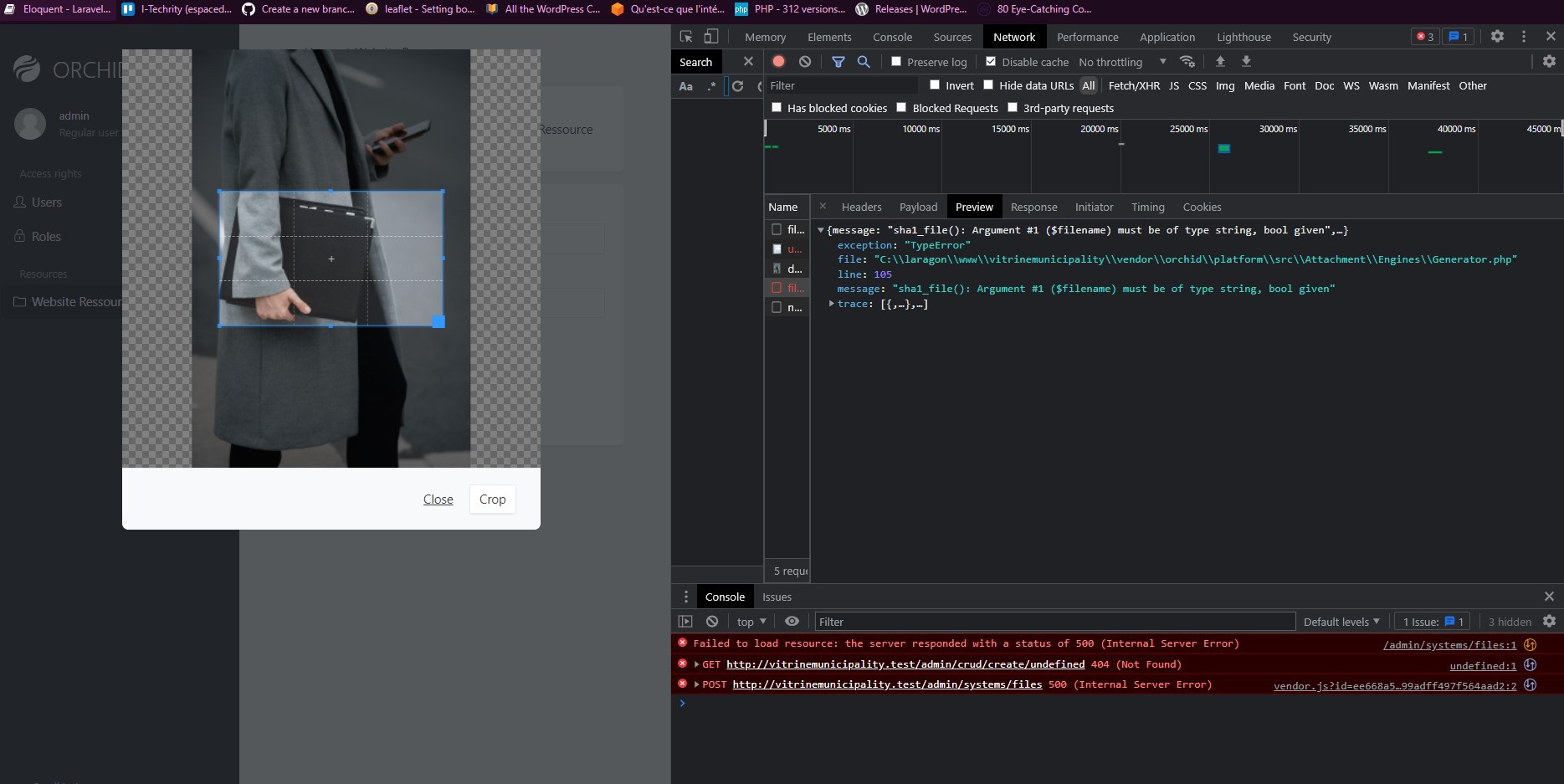The image size is (1564, 784).
Task: Create a live expression with the eye icon
Action: tap(792, 621)
